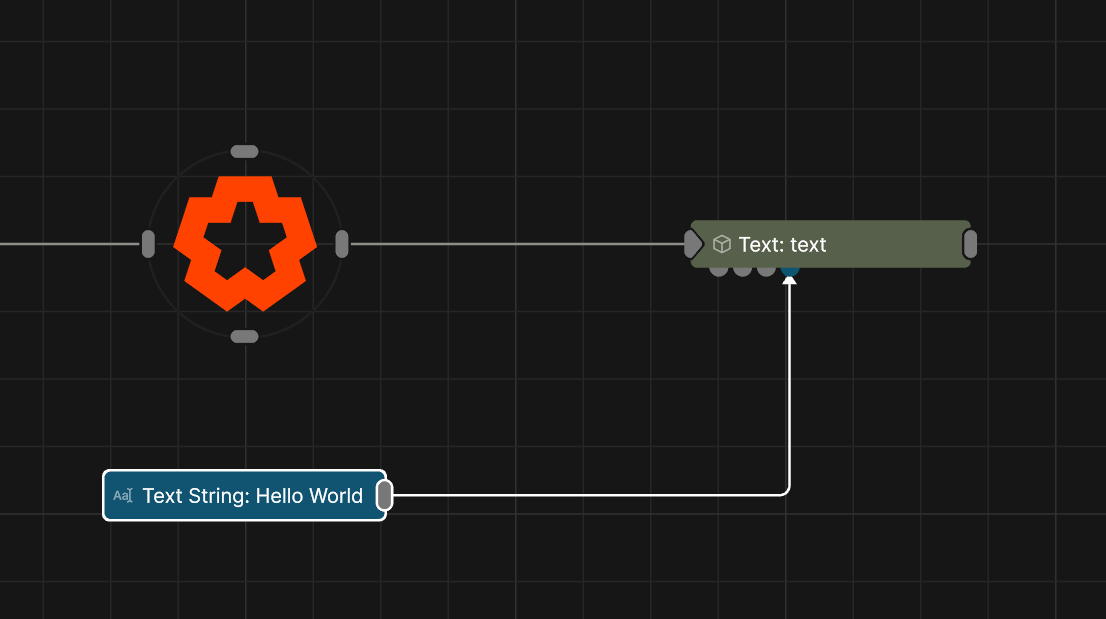Click the top port of root node
Viewport: 1106px width, 619px height.
tap(245, 152)
